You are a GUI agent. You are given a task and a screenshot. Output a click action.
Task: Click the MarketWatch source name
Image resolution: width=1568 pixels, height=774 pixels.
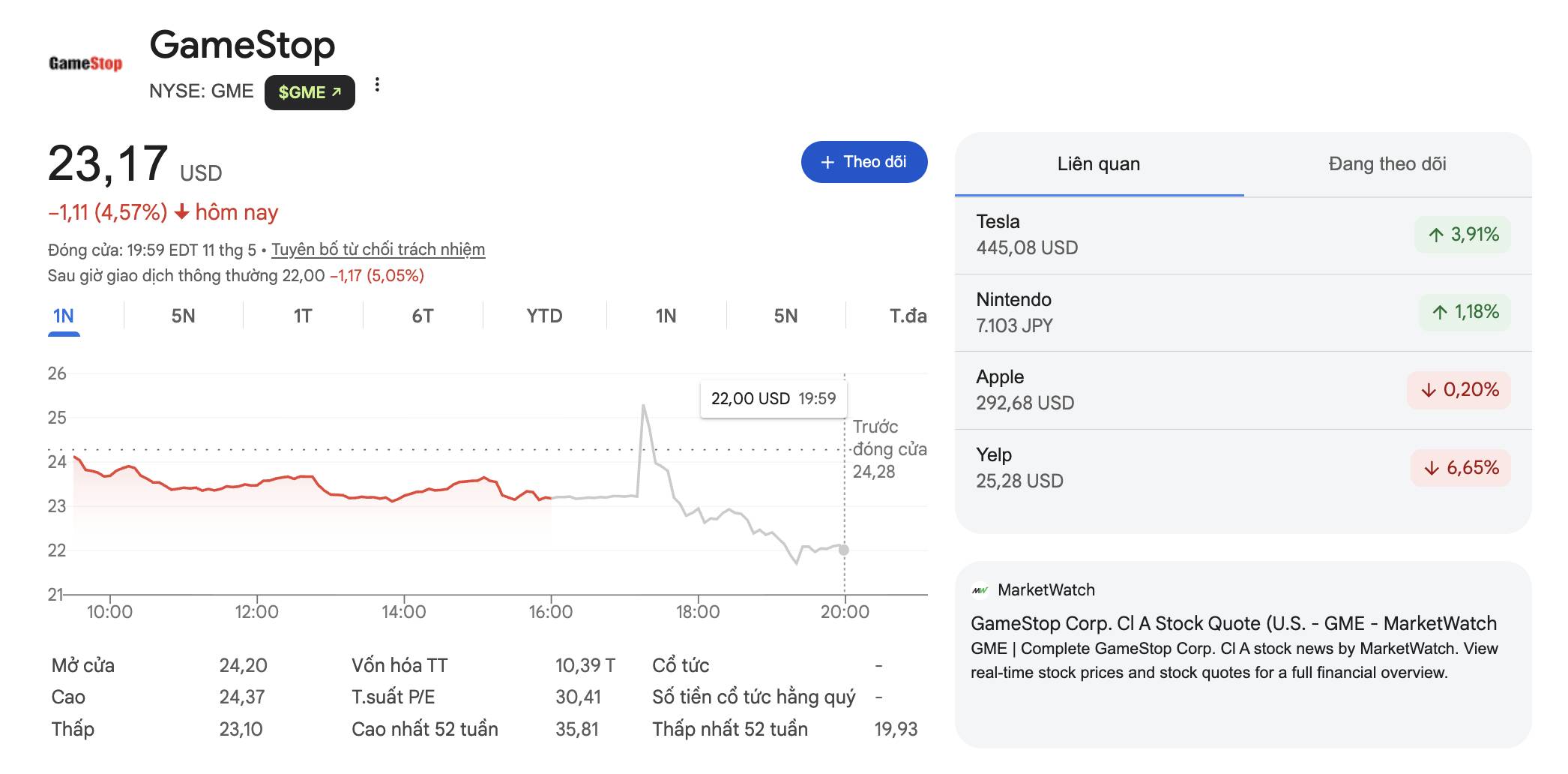click(x=1046, y=590)
